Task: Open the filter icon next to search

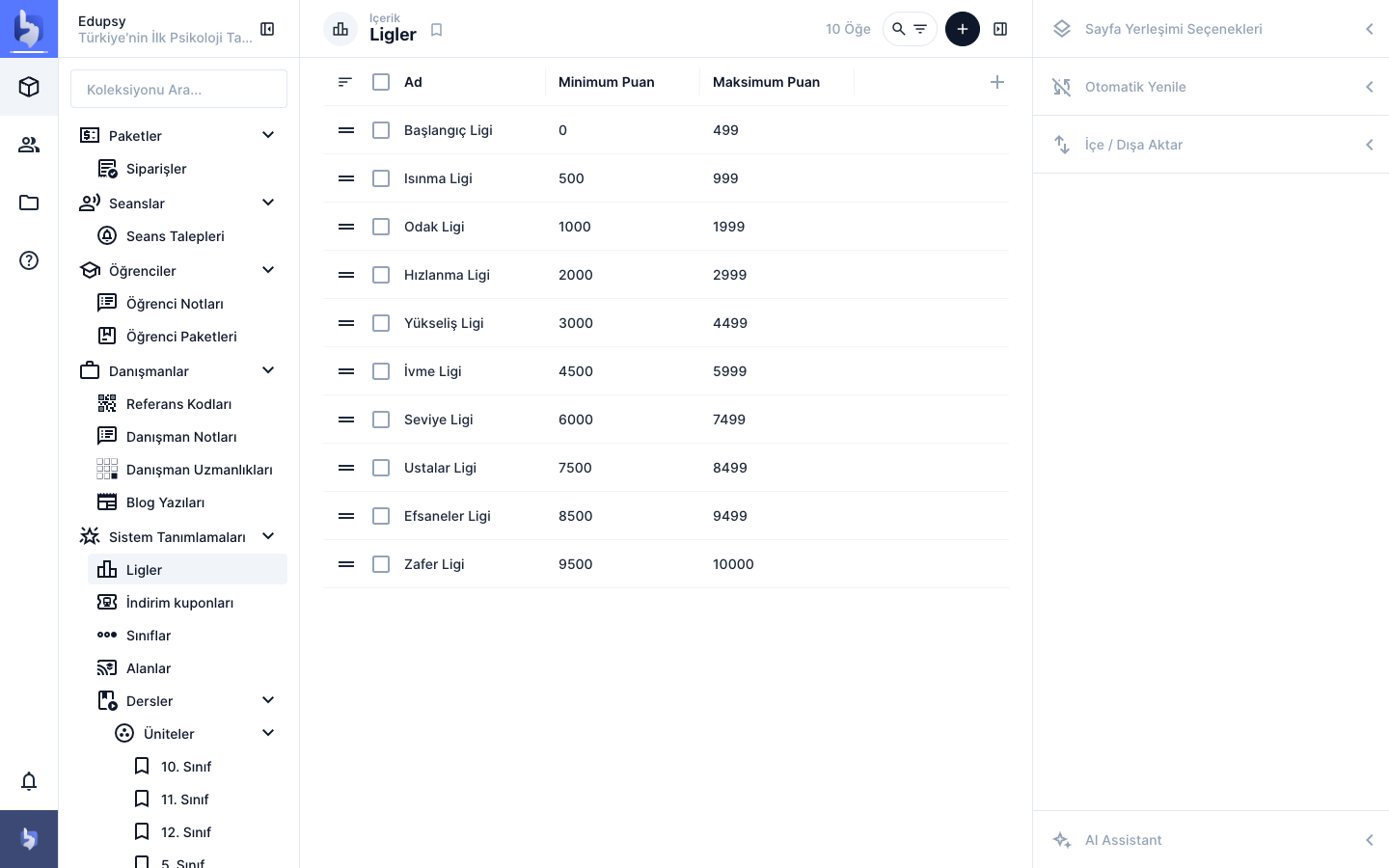Action: point(920,29)
